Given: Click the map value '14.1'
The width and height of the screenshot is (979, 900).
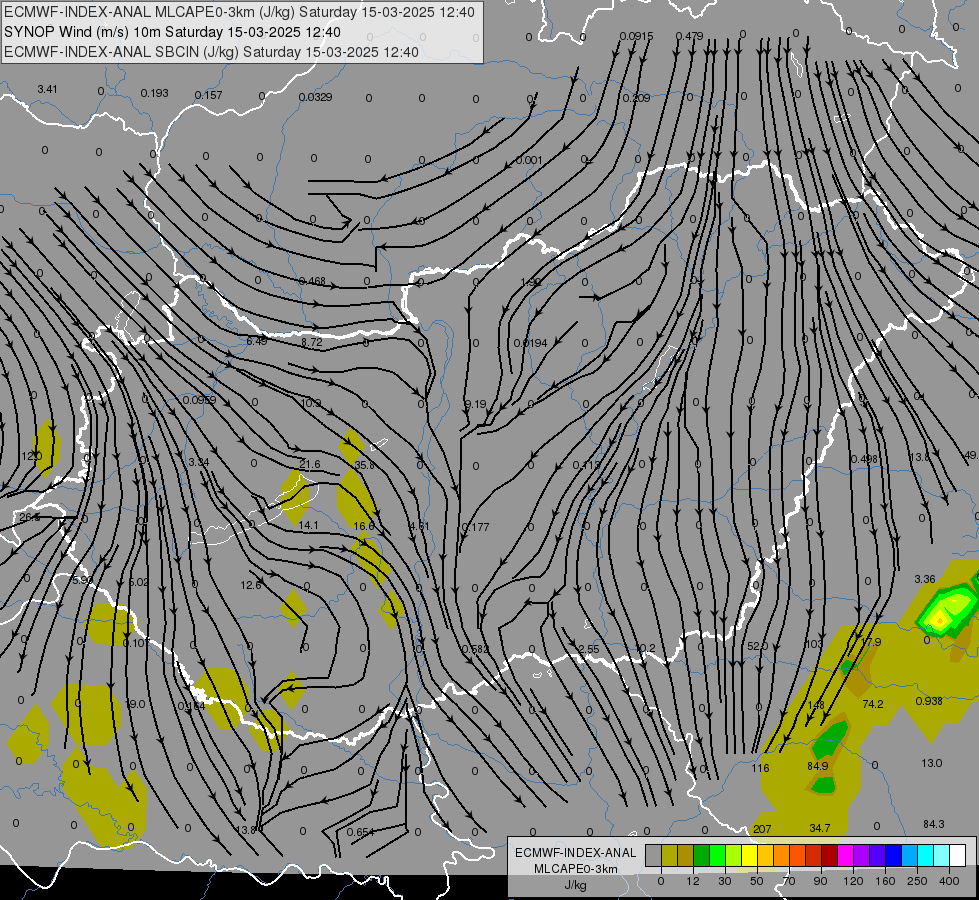Looking at the screenshot, I should (x=308, y=525).
